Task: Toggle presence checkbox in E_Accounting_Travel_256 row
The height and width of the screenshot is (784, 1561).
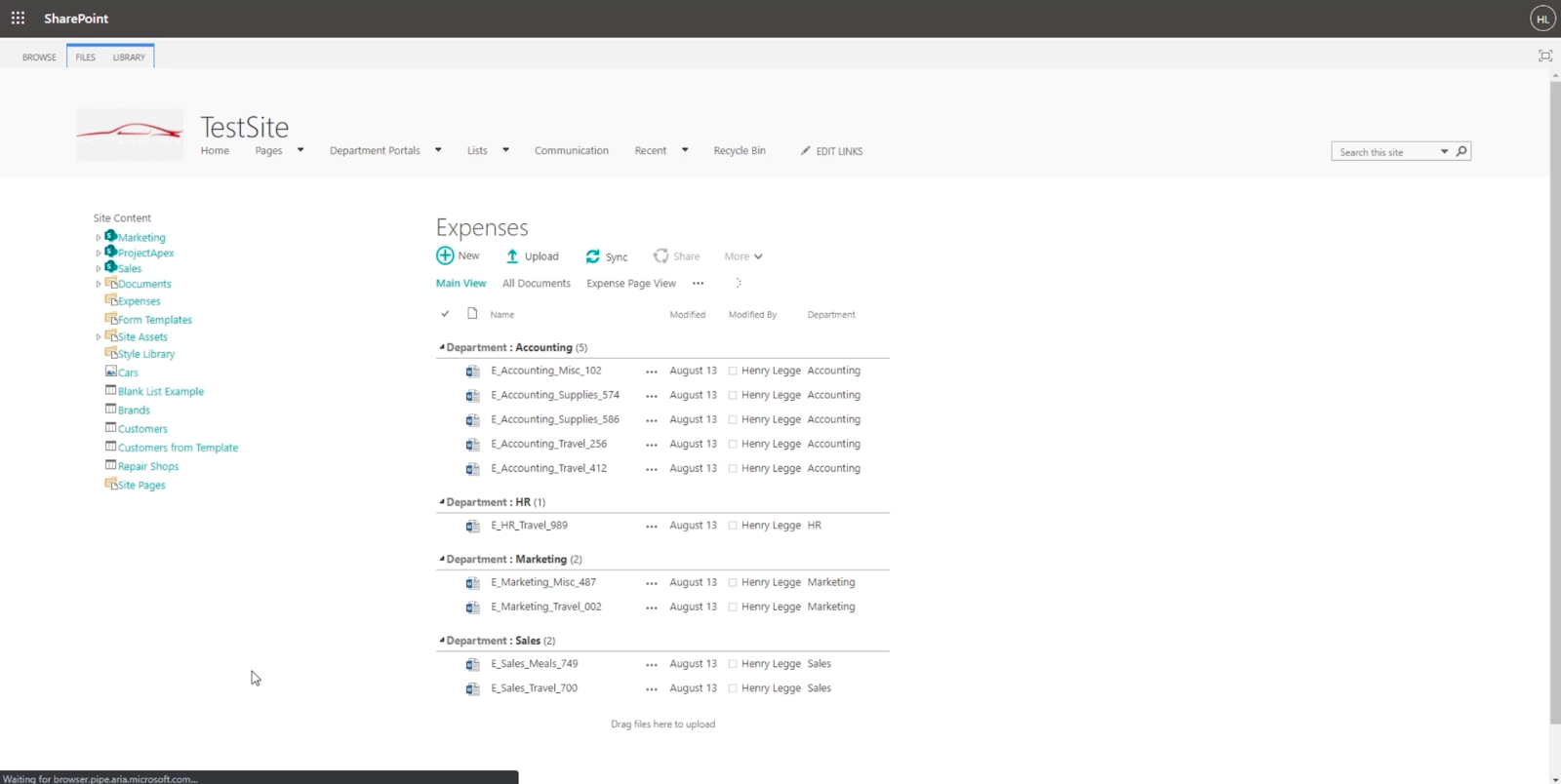Action: tap(733, 444)
